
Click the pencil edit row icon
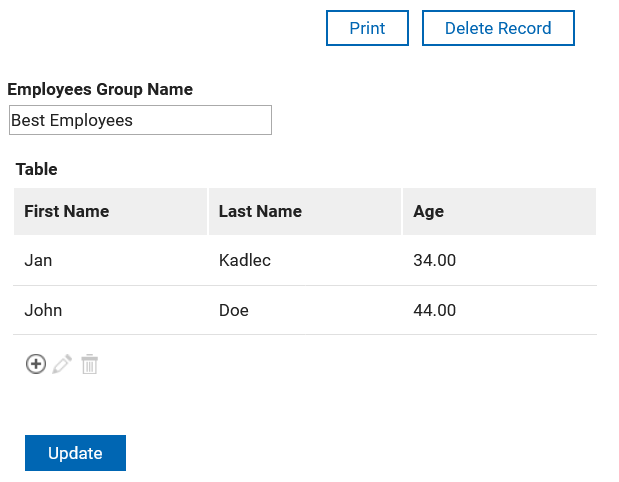62,364
